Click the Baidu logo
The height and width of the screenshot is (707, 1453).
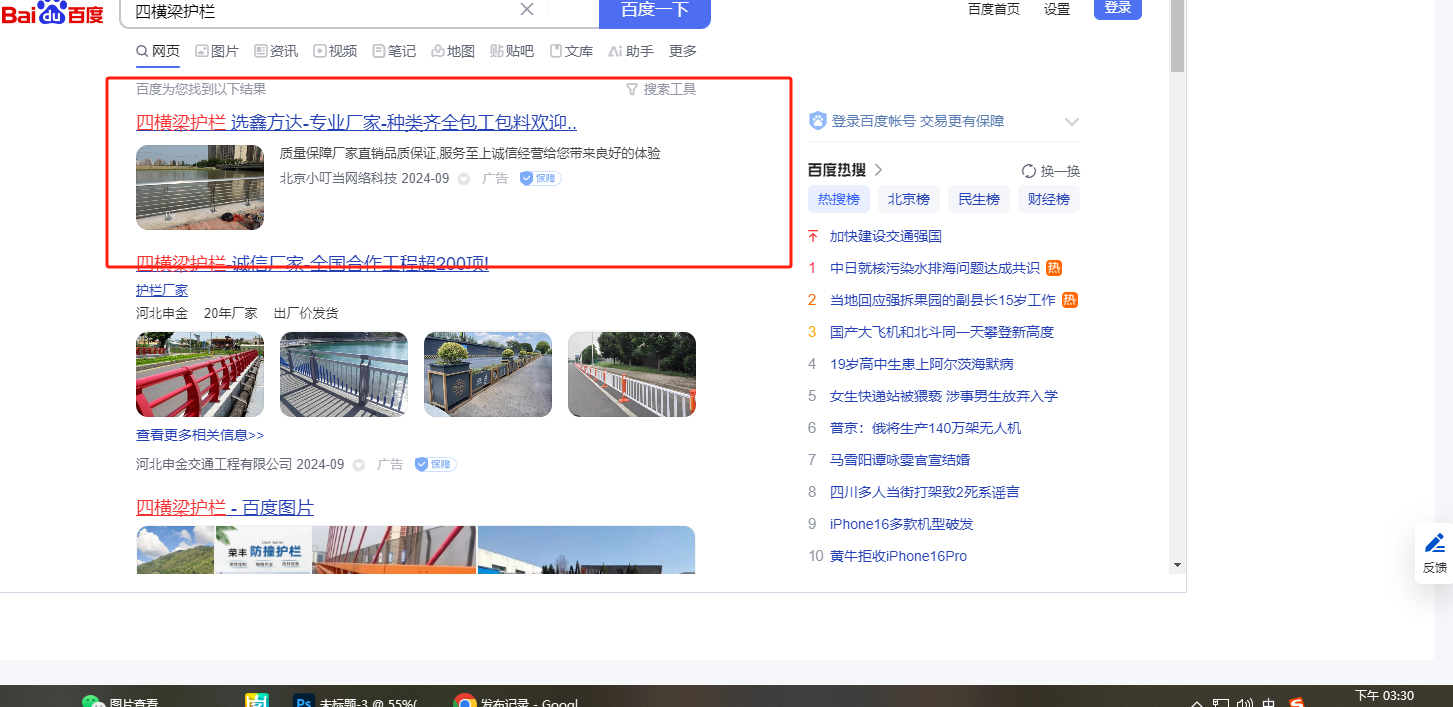tap(52, 12)
